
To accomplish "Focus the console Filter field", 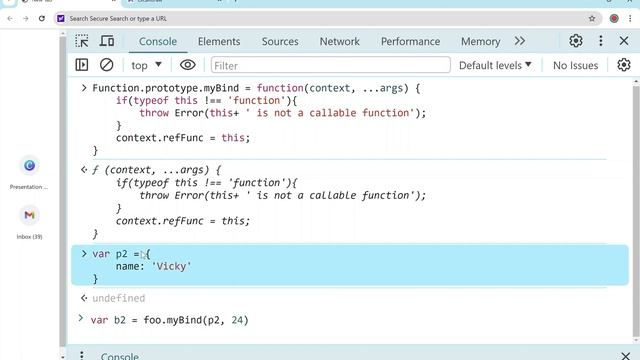I will point(331,65).
